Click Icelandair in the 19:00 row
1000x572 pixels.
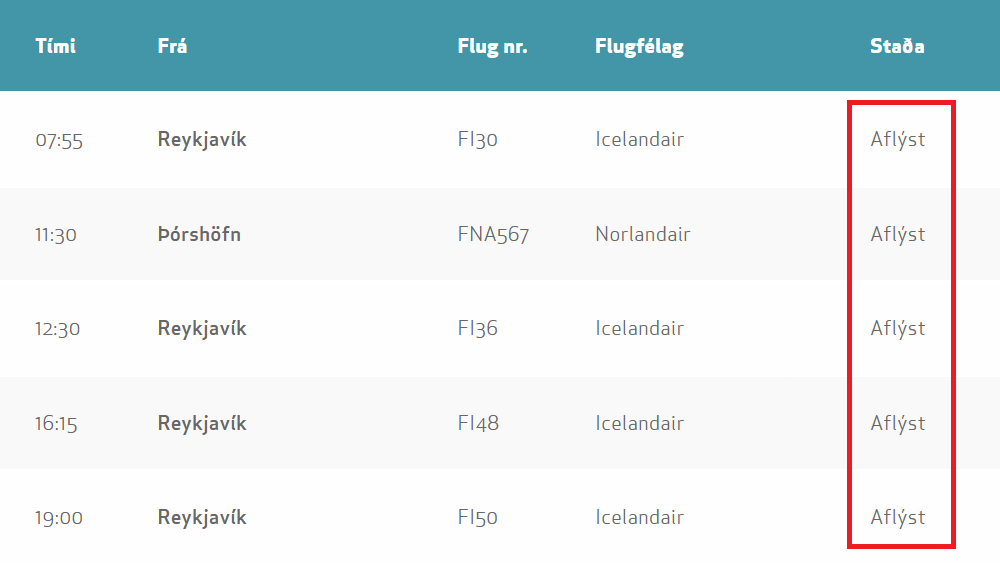coord(639,517)
